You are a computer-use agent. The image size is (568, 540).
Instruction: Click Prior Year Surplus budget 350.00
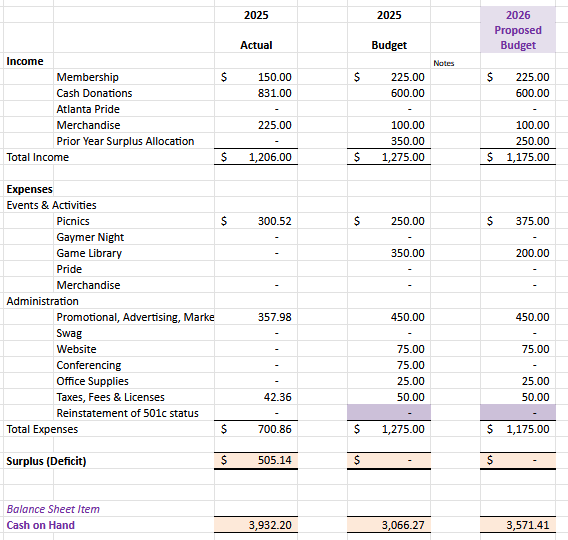point(408,141)
